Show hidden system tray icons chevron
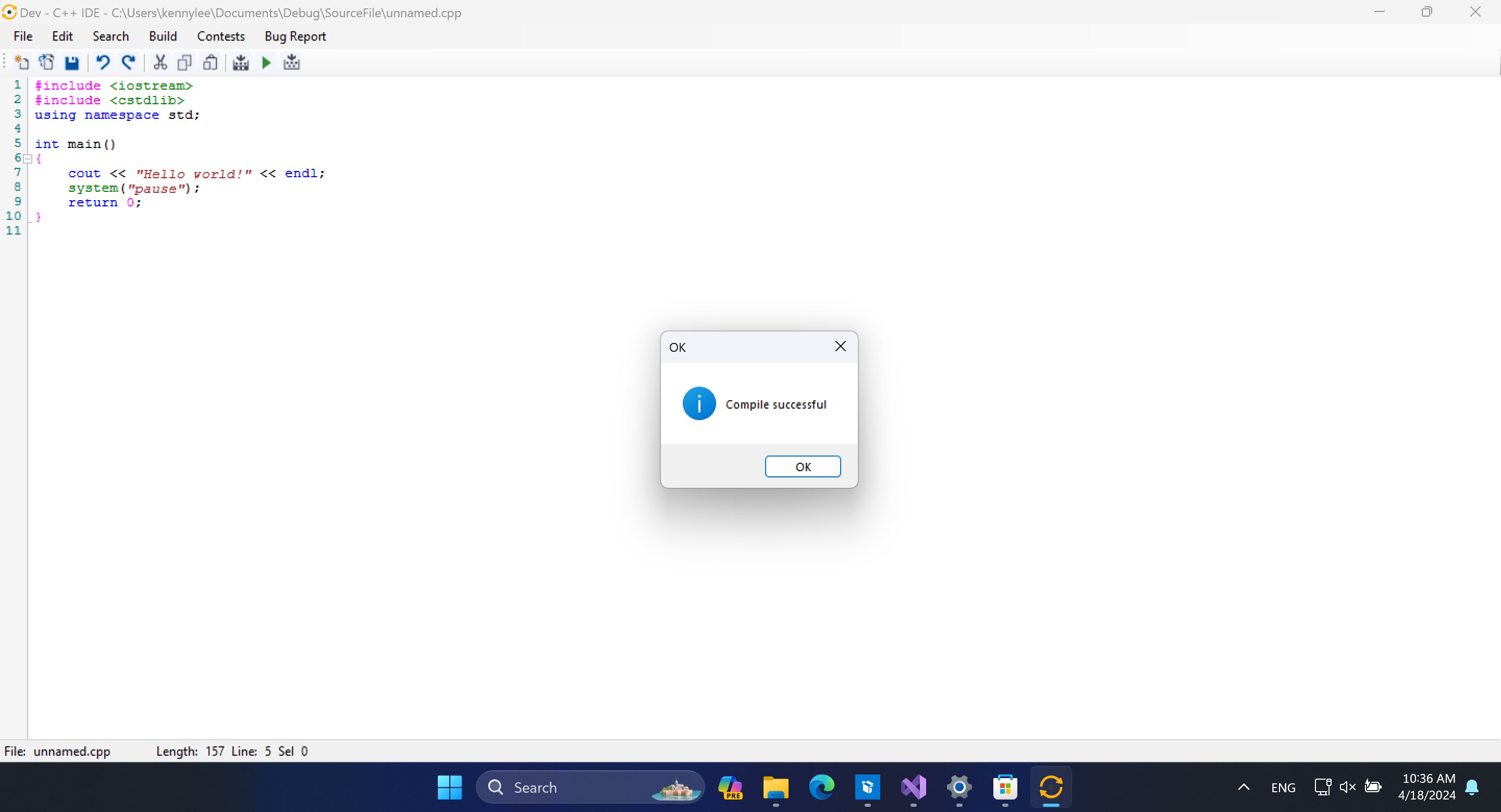Screen dimensions: 1501x812 tap(1244, 788)
